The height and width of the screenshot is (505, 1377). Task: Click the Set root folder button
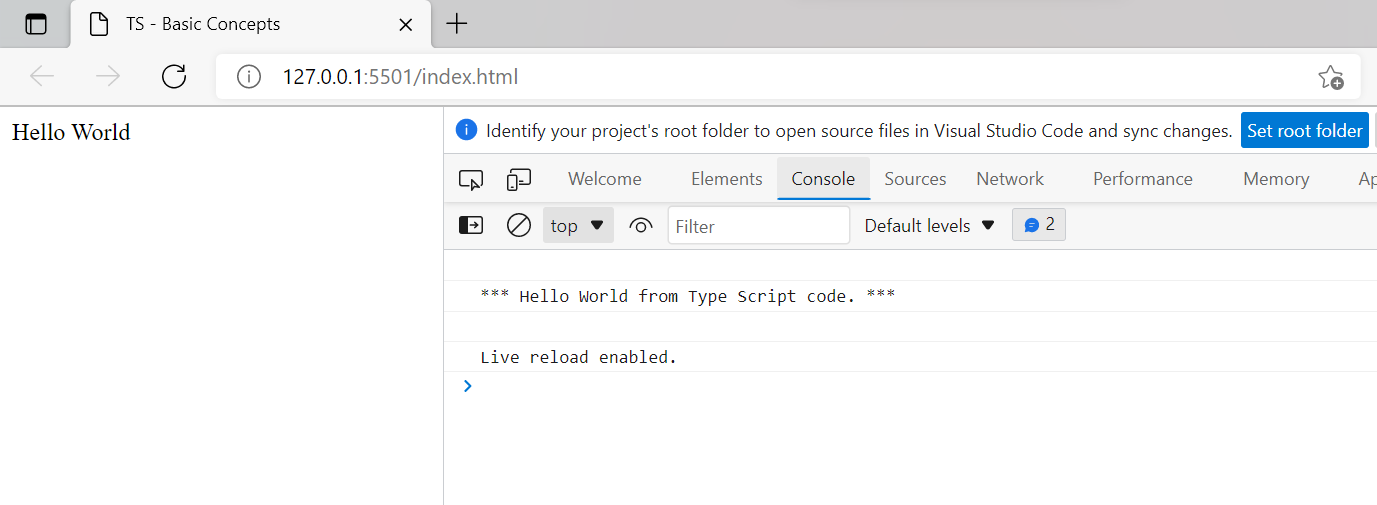[1304, 131]
